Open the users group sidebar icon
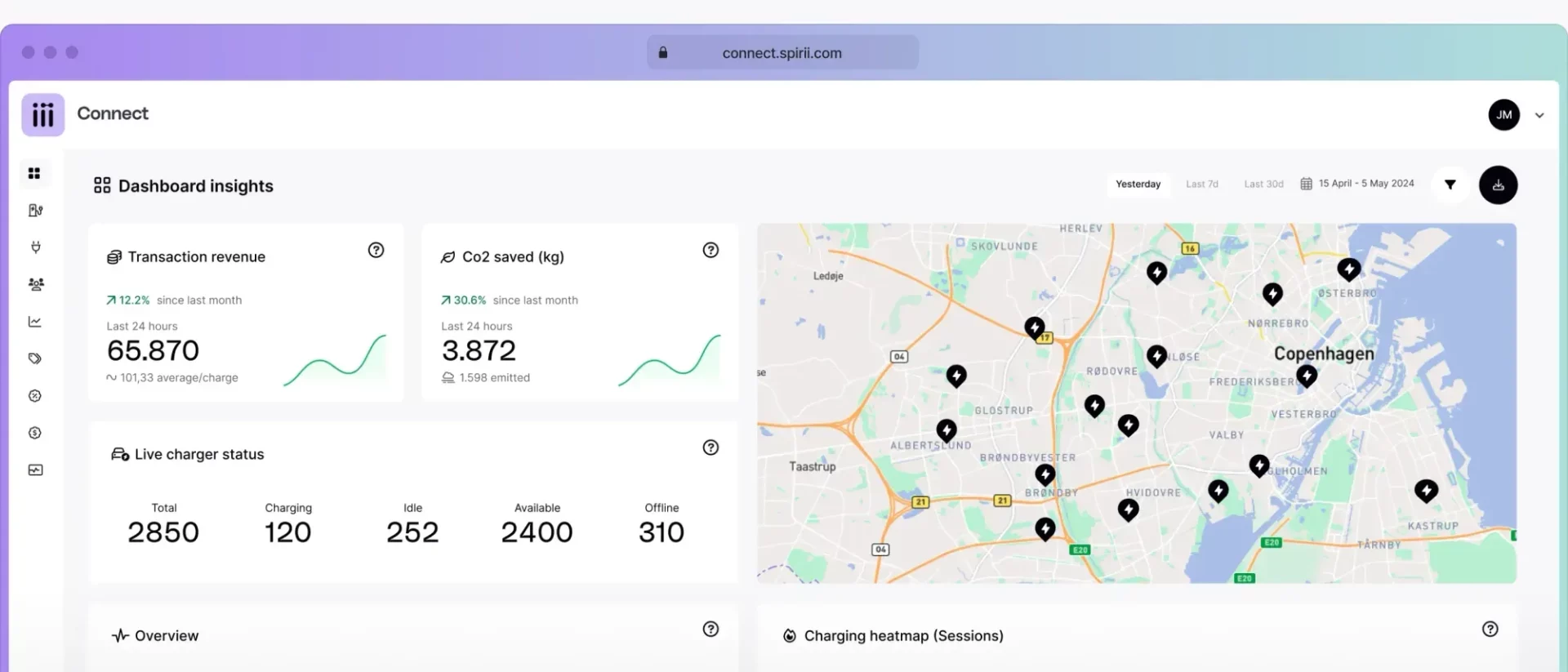Screen dimensions: 1568x672 (35, 284)
